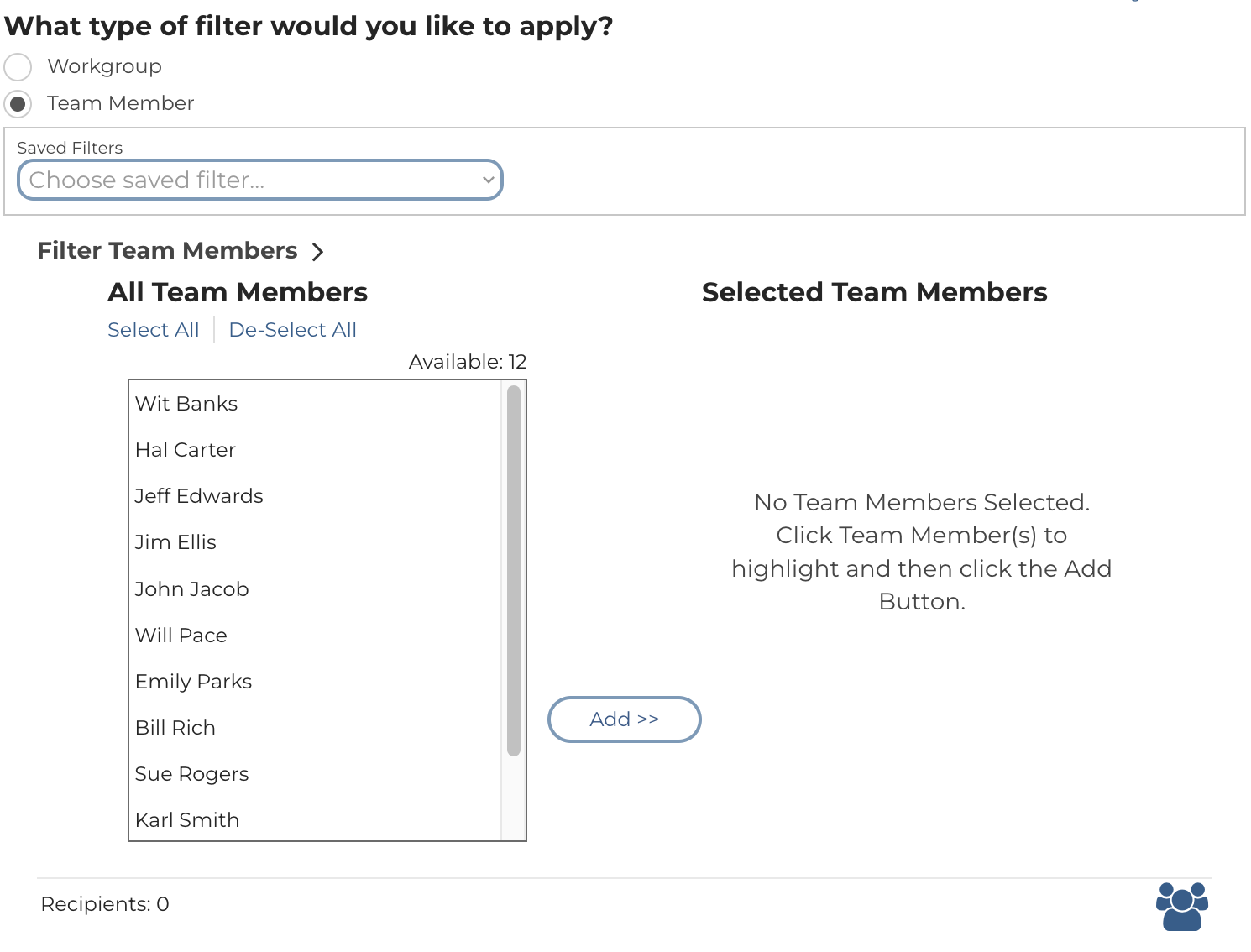Click the team member list scrollbar
Image resolution: width=1251 pixels, height=952 pixels.
click(514, 571)
